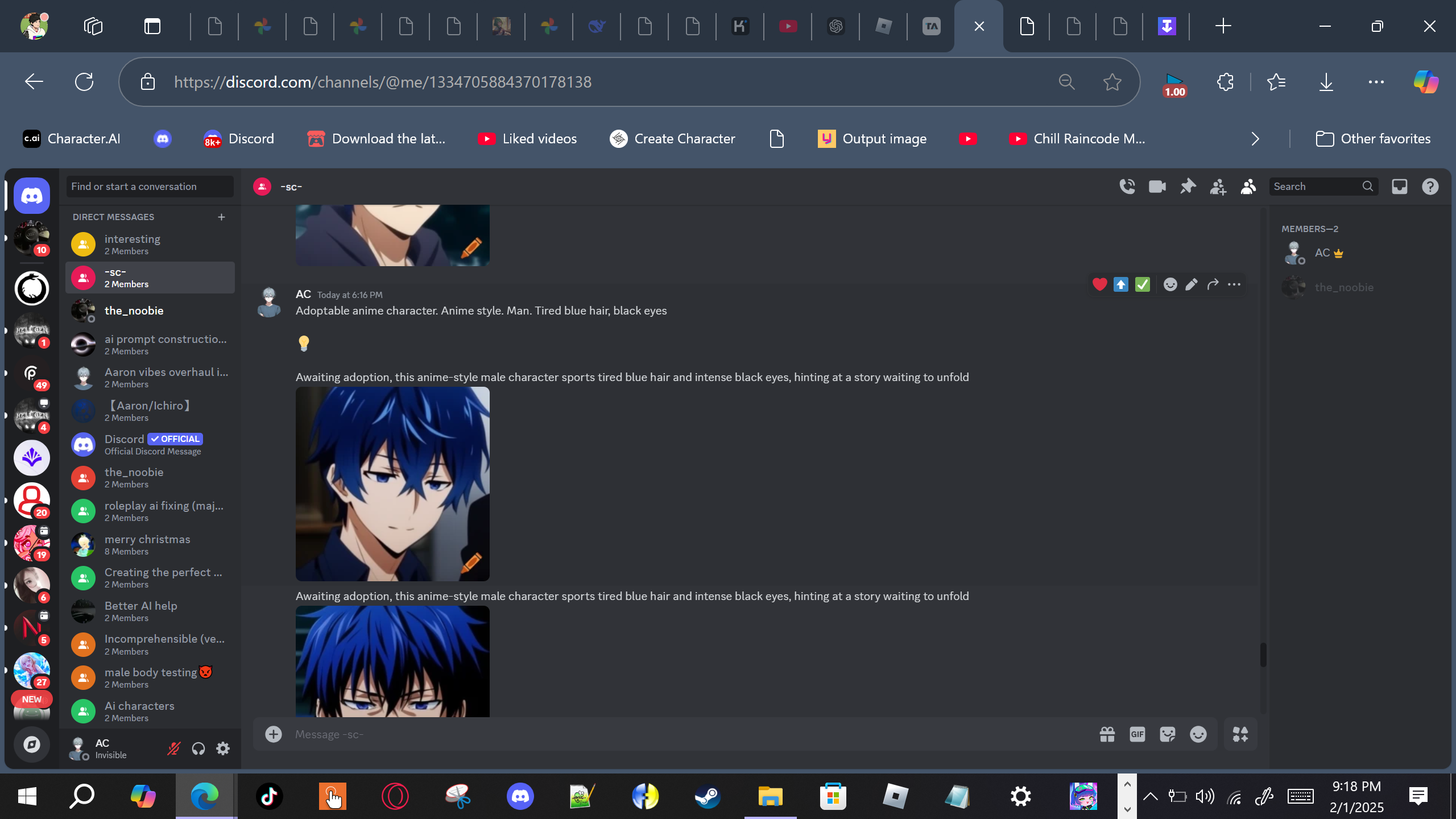Start a video call with the camera icon
The height and width of the screenshot is (819, 1456).
tap(1157, 187)
